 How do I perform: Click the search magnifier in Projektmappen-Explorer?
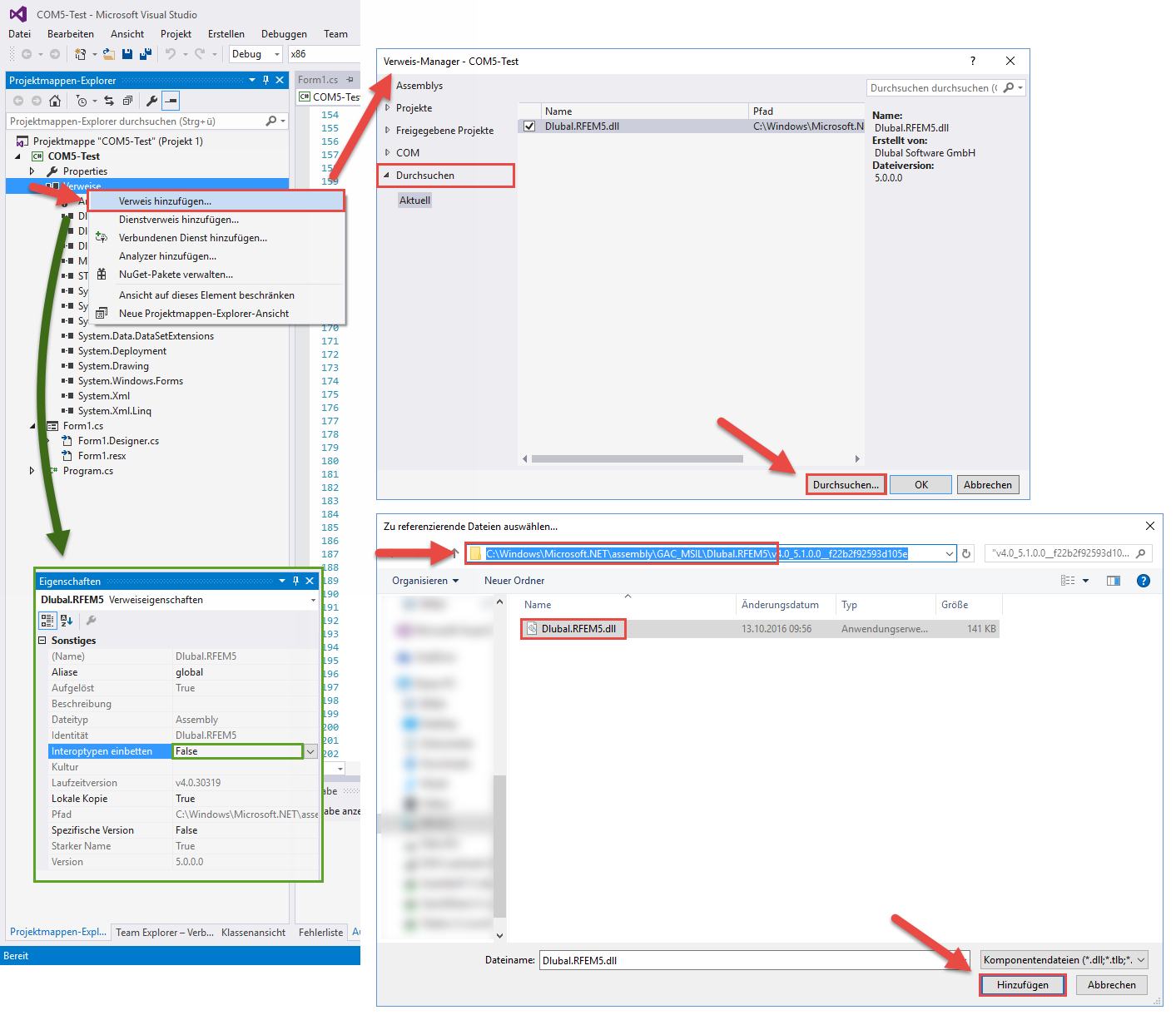pos(271,121)
